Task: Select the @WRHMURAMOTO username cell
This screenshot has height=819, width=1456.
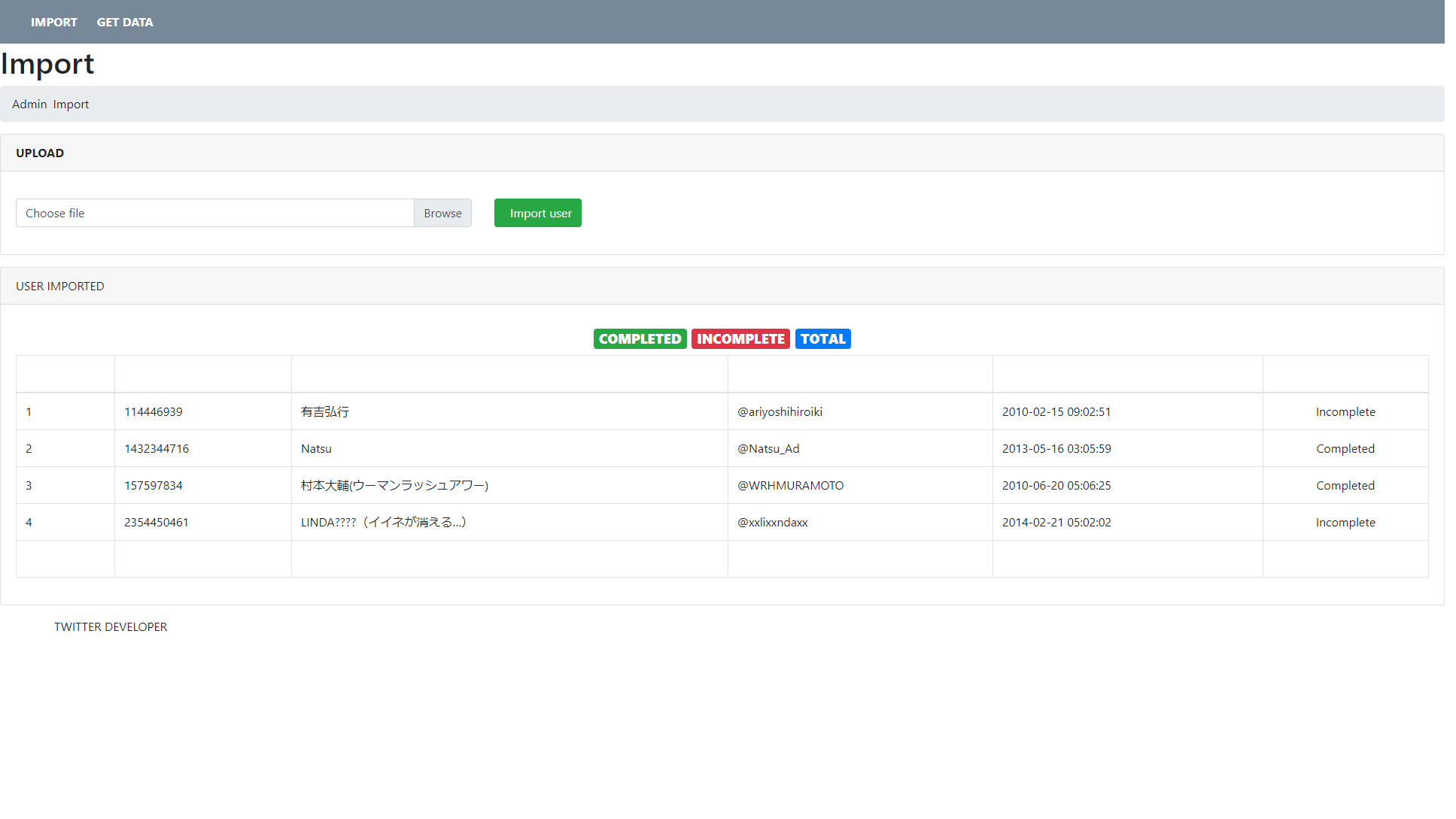Action: coord(790,485)
